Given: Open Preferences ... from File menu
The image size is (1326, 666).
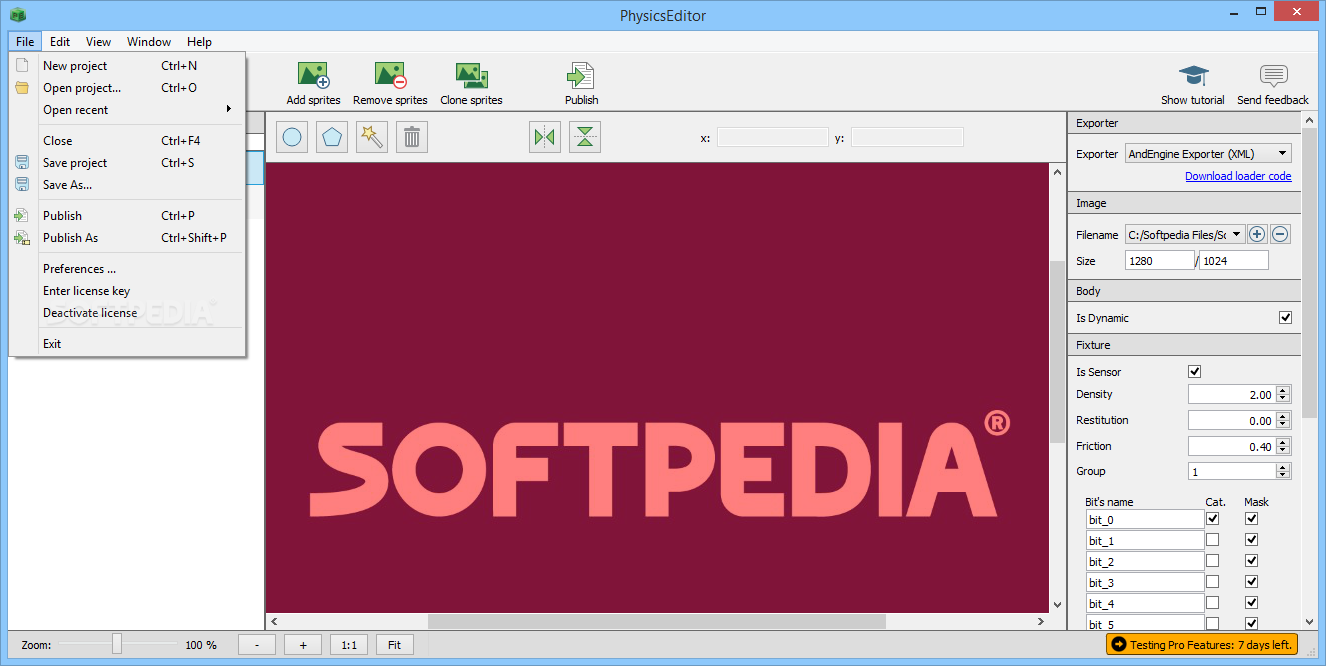Looking at the screenshot, I should click(x=127, y=269).
